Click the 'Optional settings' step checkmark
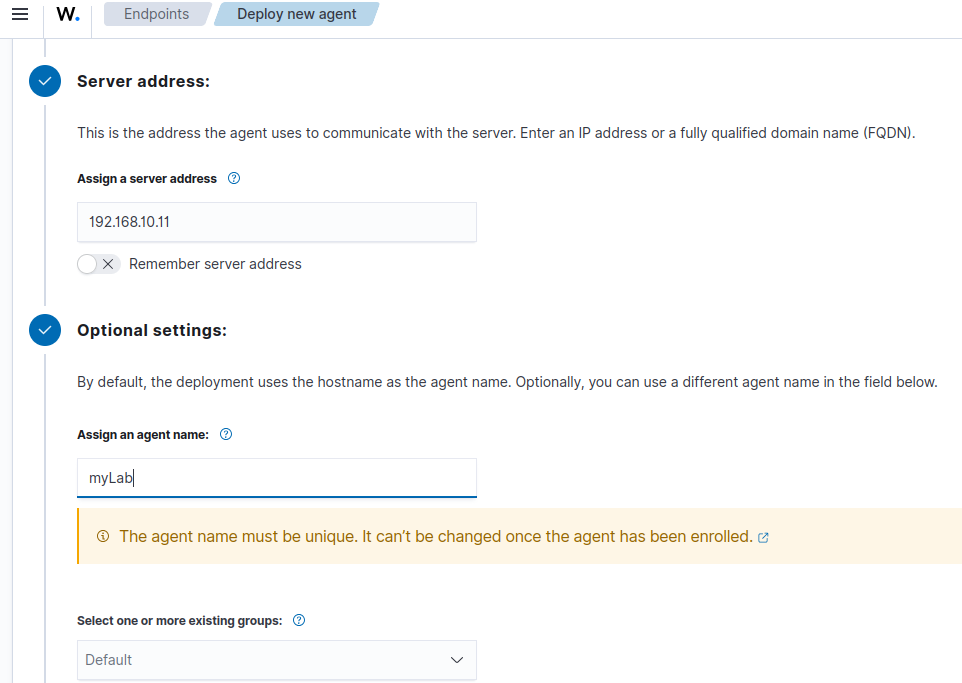962x683 pixels. (x=44, y=330)
